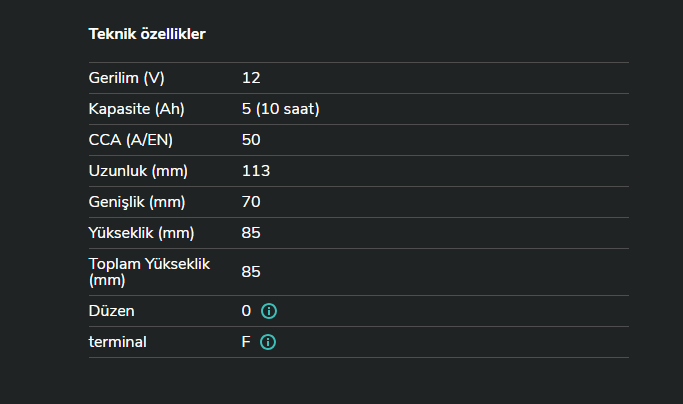Select the Kapasite (Ah) label
The height and width of the screenshot is (404, 683).
click(137, 109)
